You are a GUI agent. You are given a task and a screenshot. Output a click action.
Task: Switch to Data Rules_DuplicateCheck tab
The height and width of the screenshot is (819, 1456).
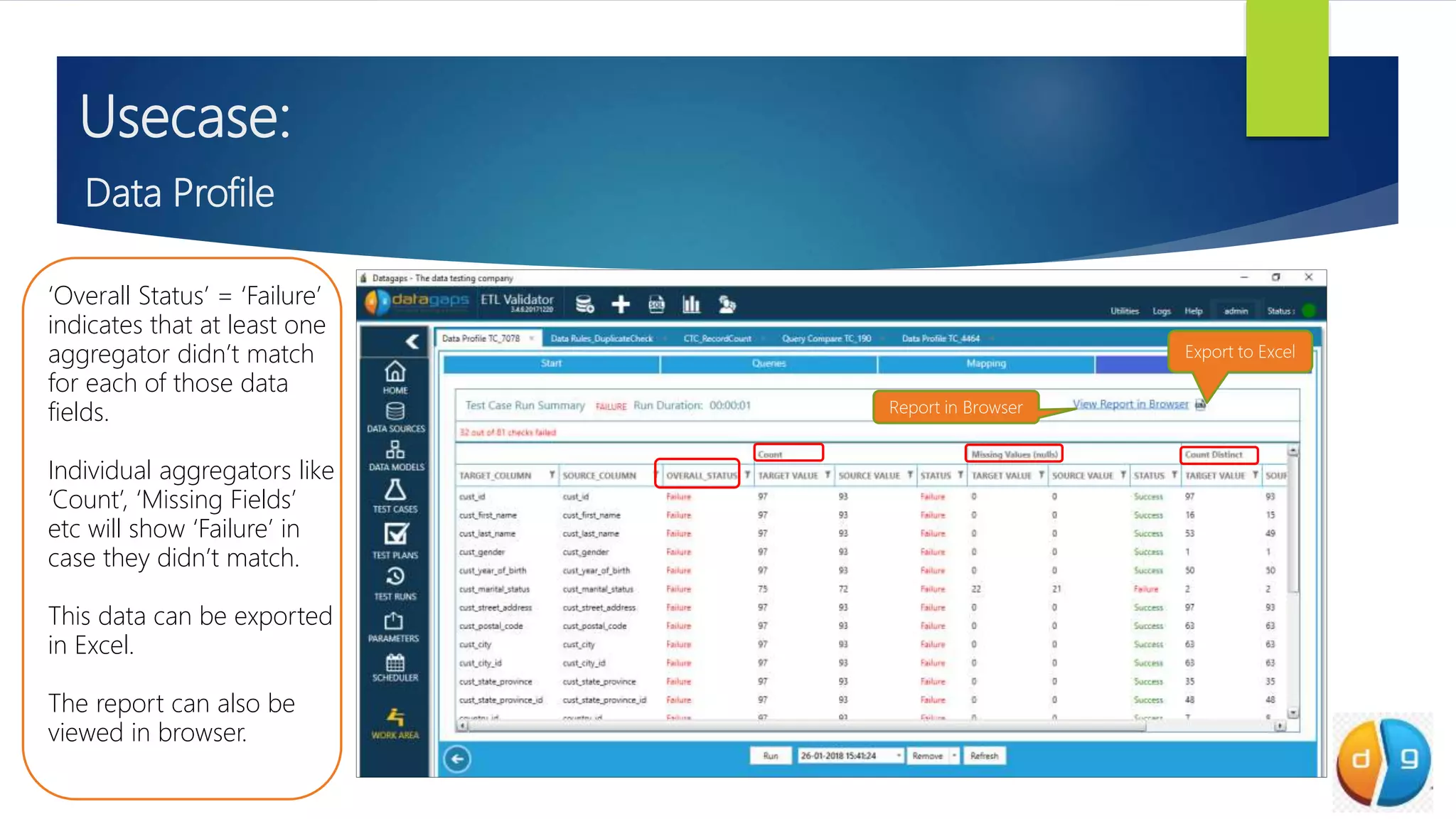pos(601,338)
